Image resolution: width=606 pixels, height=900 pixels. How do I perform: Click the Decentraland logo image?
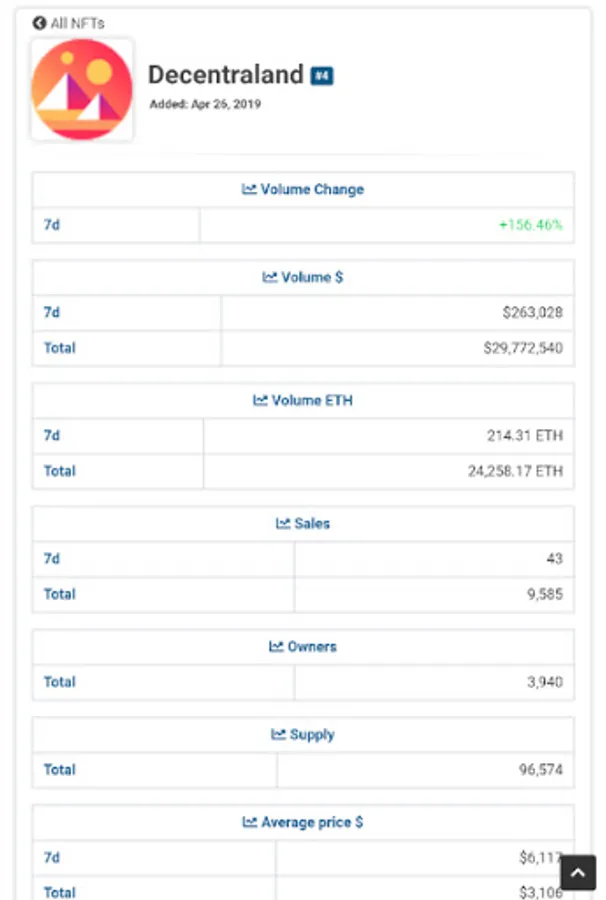pos(82,90)
